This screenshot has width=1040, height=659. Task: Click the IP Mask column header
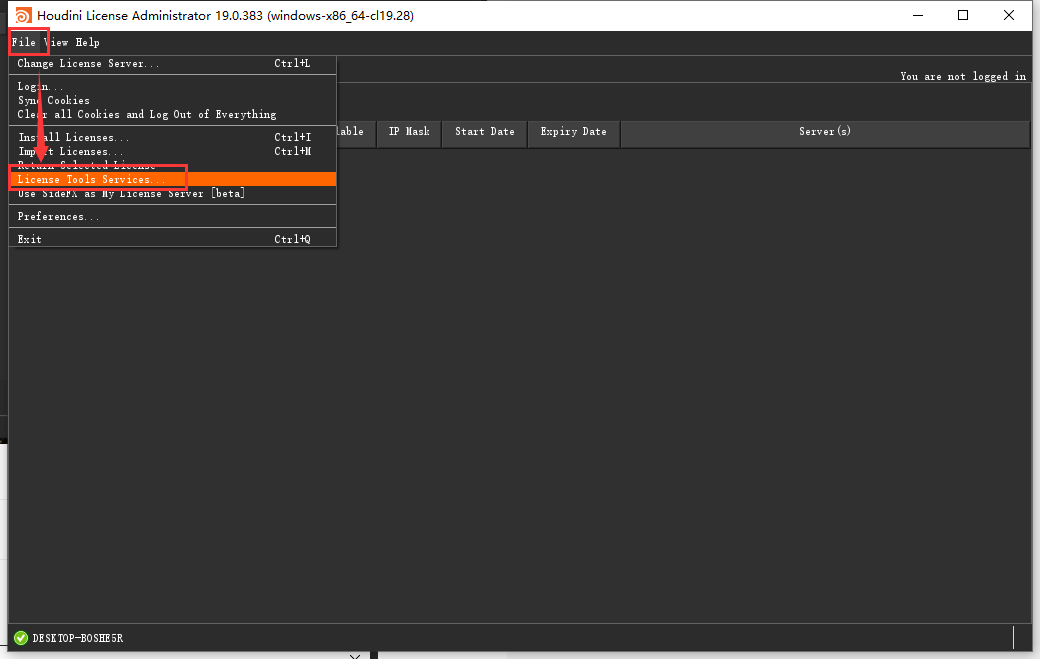click(x=409, y=132)
